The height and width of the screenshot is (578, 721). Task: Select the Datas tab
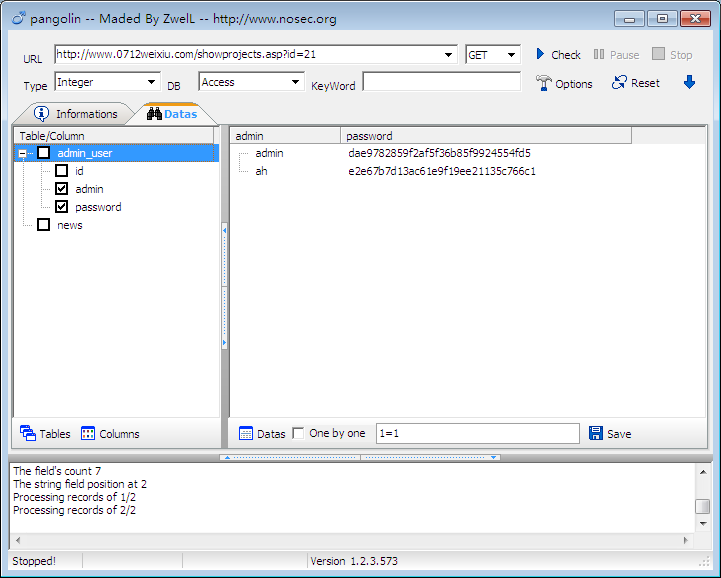[172, 114]
